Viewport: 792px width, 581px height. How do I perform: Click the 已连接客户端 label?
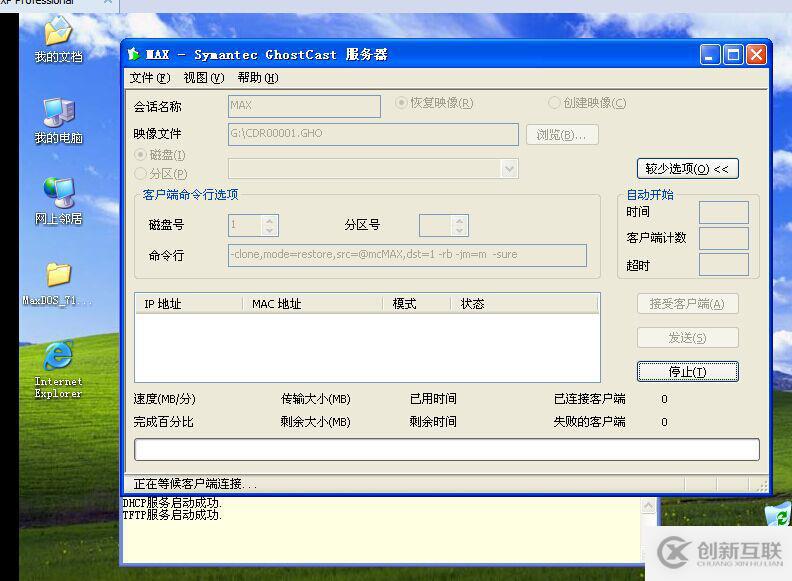pos(589,399)
